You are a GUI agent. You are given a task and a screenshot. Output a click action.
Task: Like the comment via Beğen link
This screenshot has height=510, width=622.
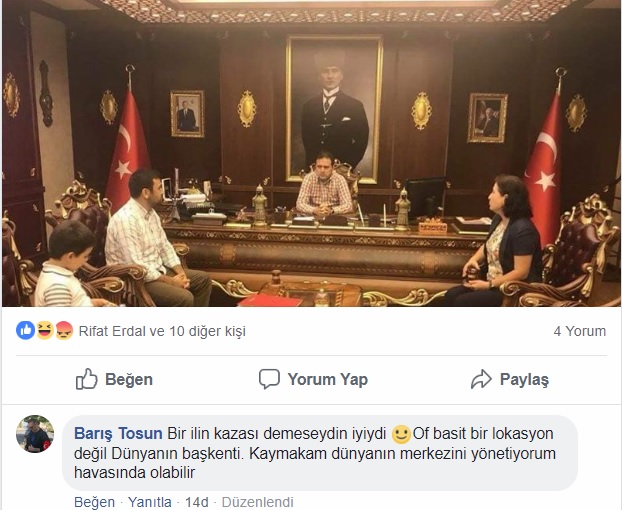click(x=94, y=502)
